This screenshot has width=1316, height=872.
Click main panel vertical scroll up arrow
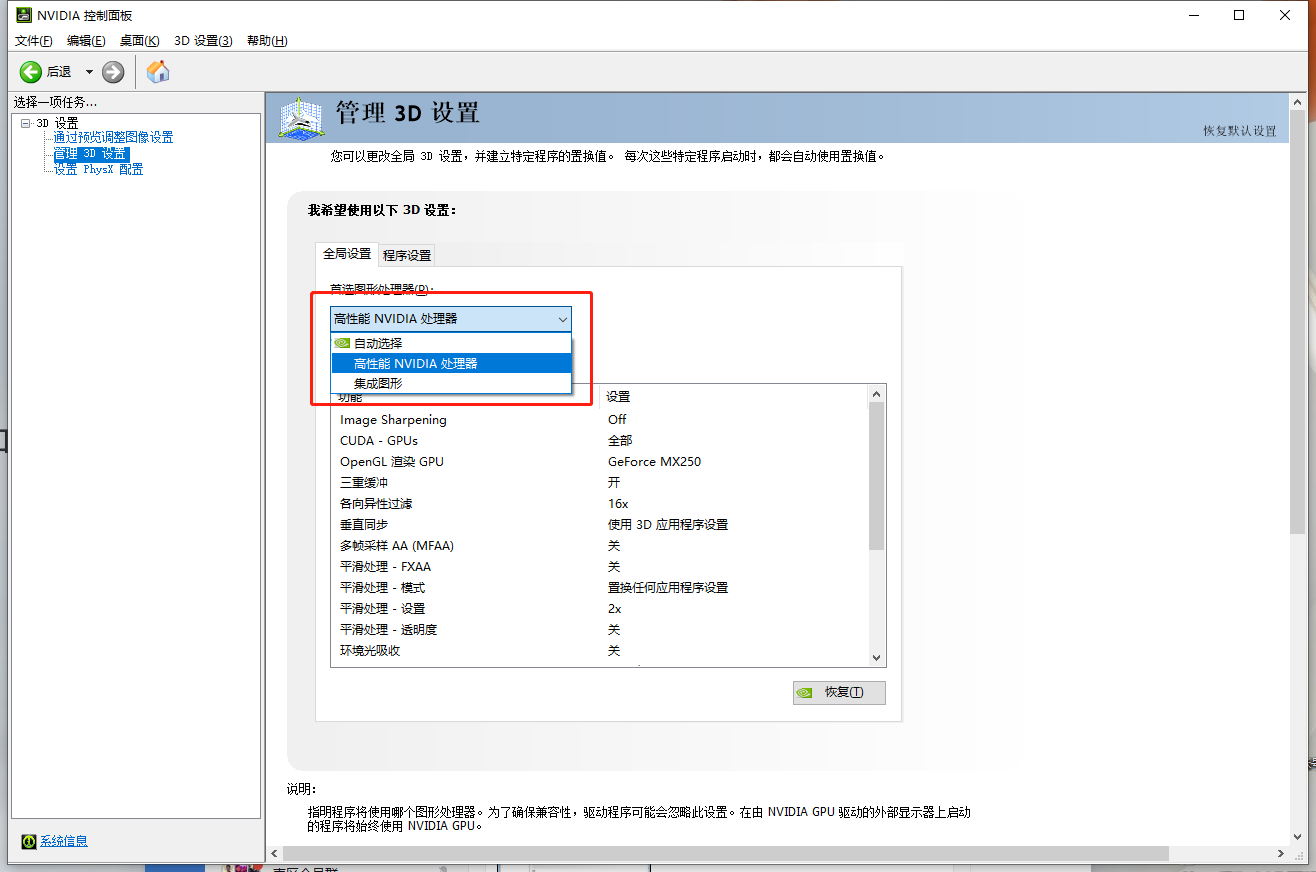(1297, 102)
